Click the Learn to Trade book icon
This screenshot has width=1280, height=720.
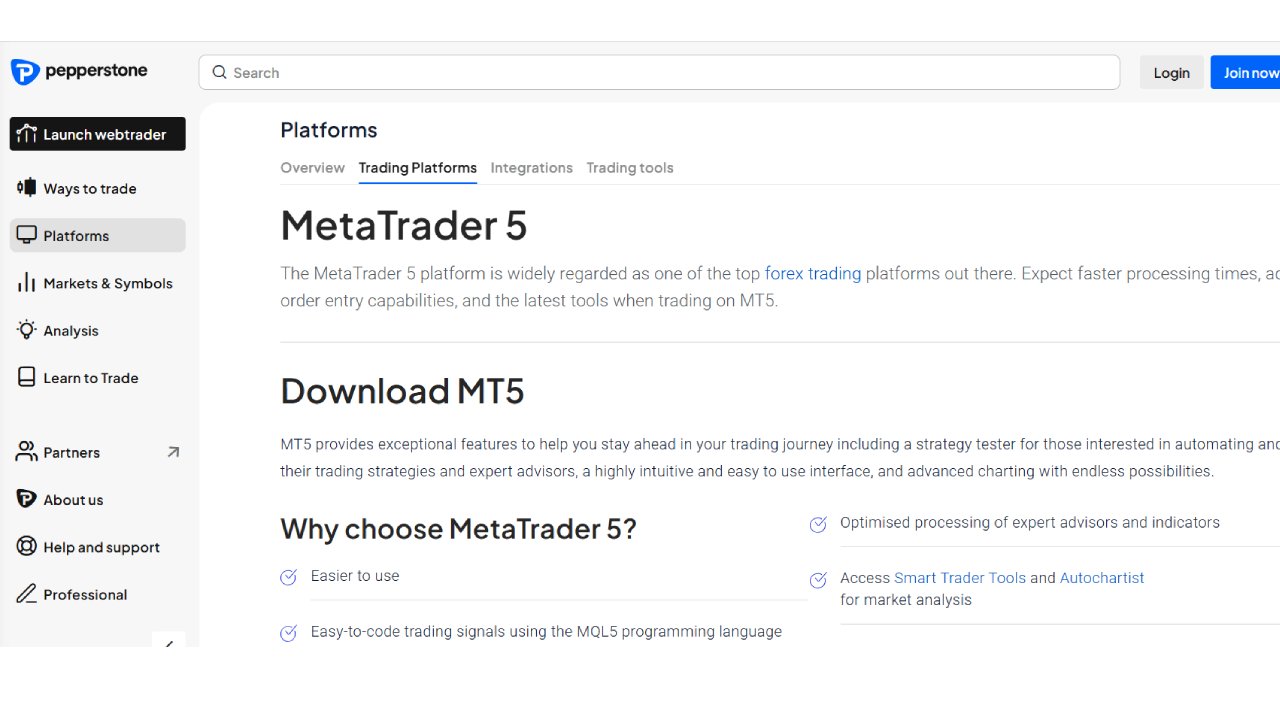(x=26, y=377)
